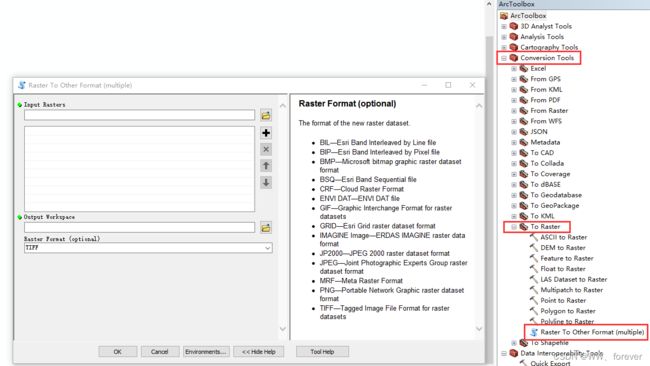The image size is (650, 366).
Task: Click the << Hide Help button
Action: click(x=259, y=351)
